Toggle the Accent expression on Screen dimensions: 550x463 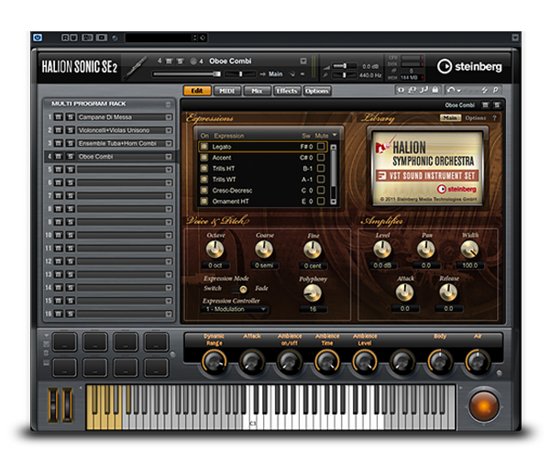203,157
